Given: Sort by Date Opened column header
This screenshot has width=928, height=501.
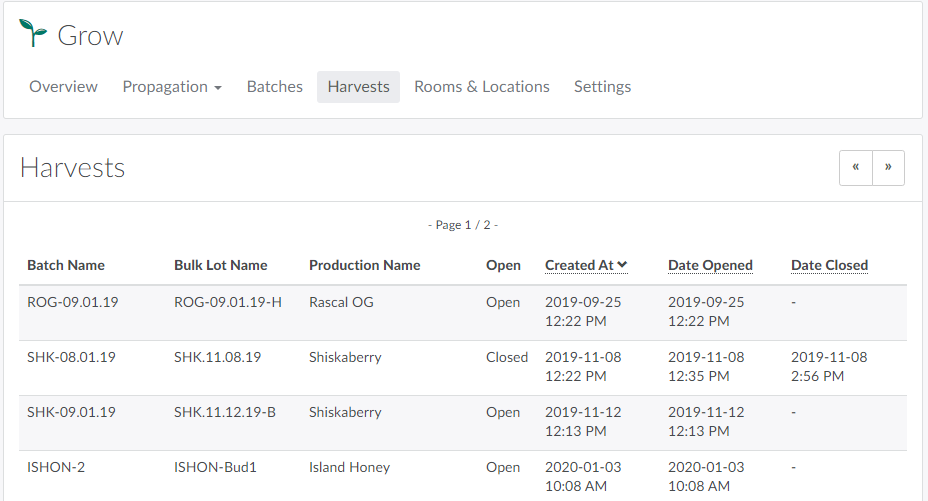Looking at the screenshot, I should pos(710,265).
